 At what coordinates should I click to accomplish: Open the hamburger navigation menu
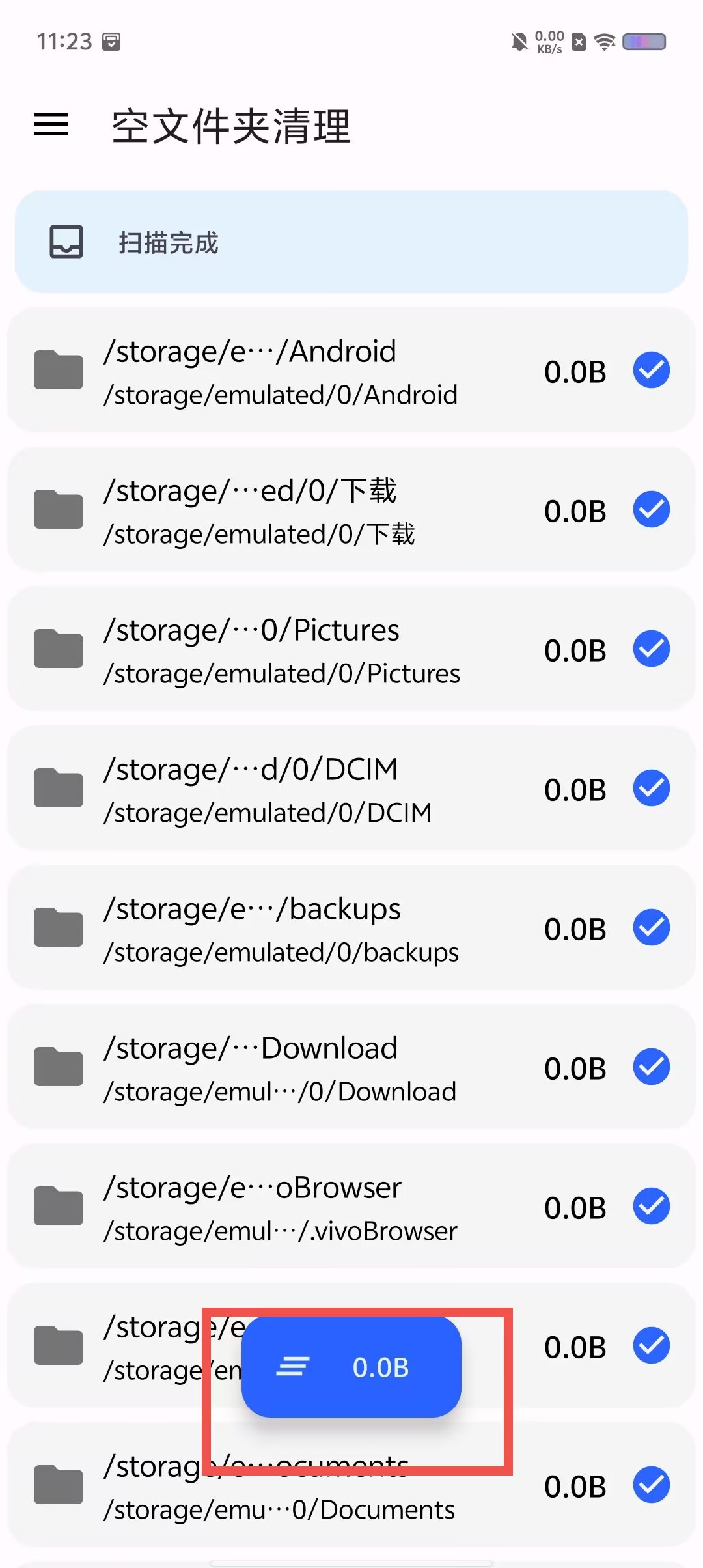51,124
